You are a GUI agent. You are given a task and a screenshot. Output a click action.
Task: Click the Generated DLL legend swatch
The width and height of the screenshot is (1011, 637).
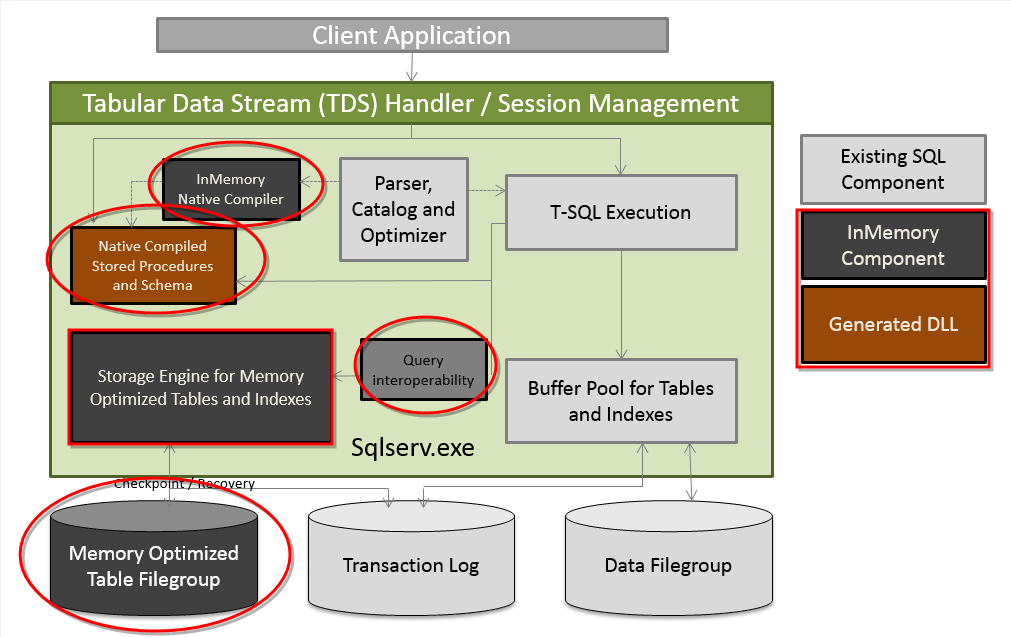892,325
